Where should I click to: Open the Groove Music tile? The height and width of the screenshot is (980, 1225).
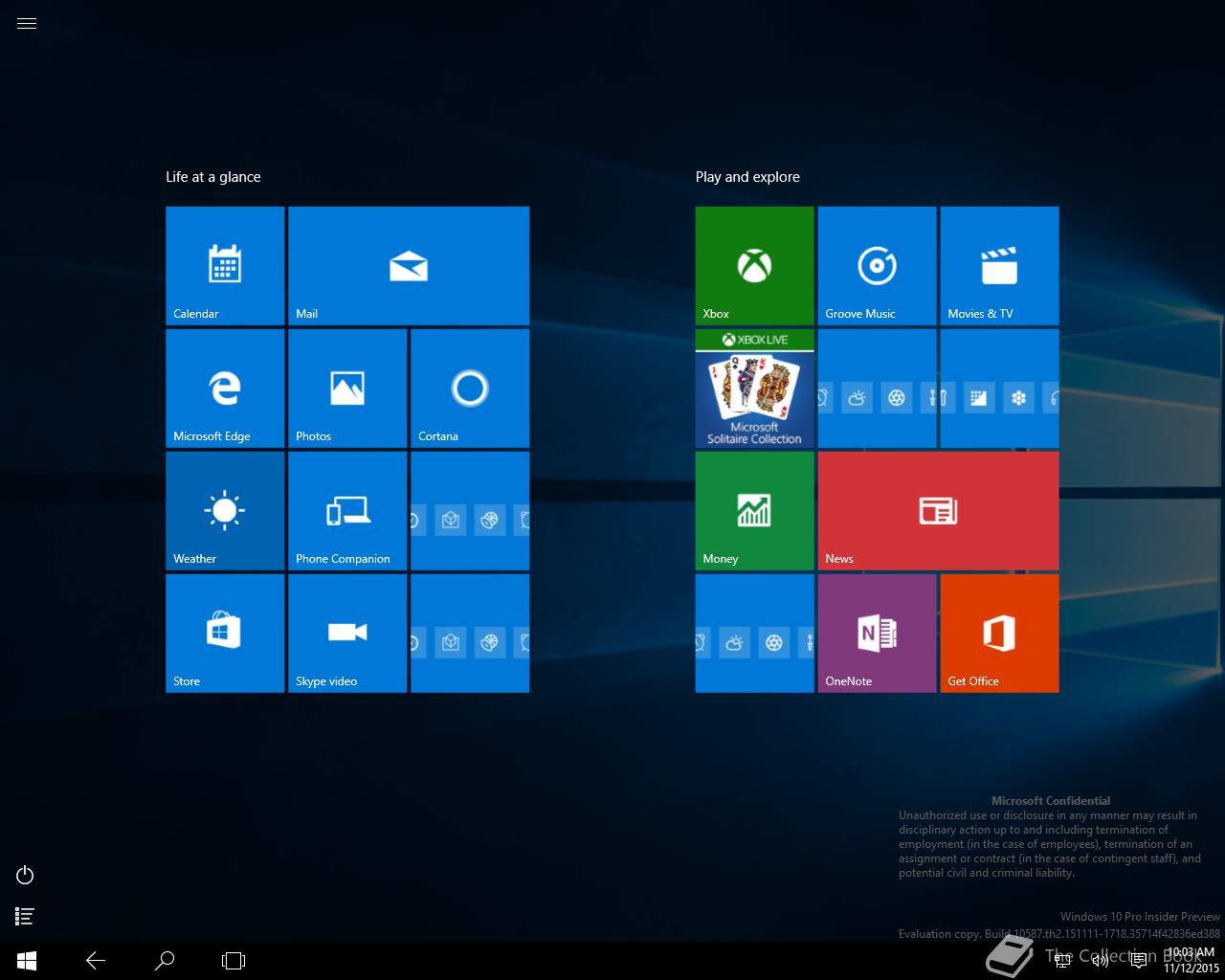(878, 266)
